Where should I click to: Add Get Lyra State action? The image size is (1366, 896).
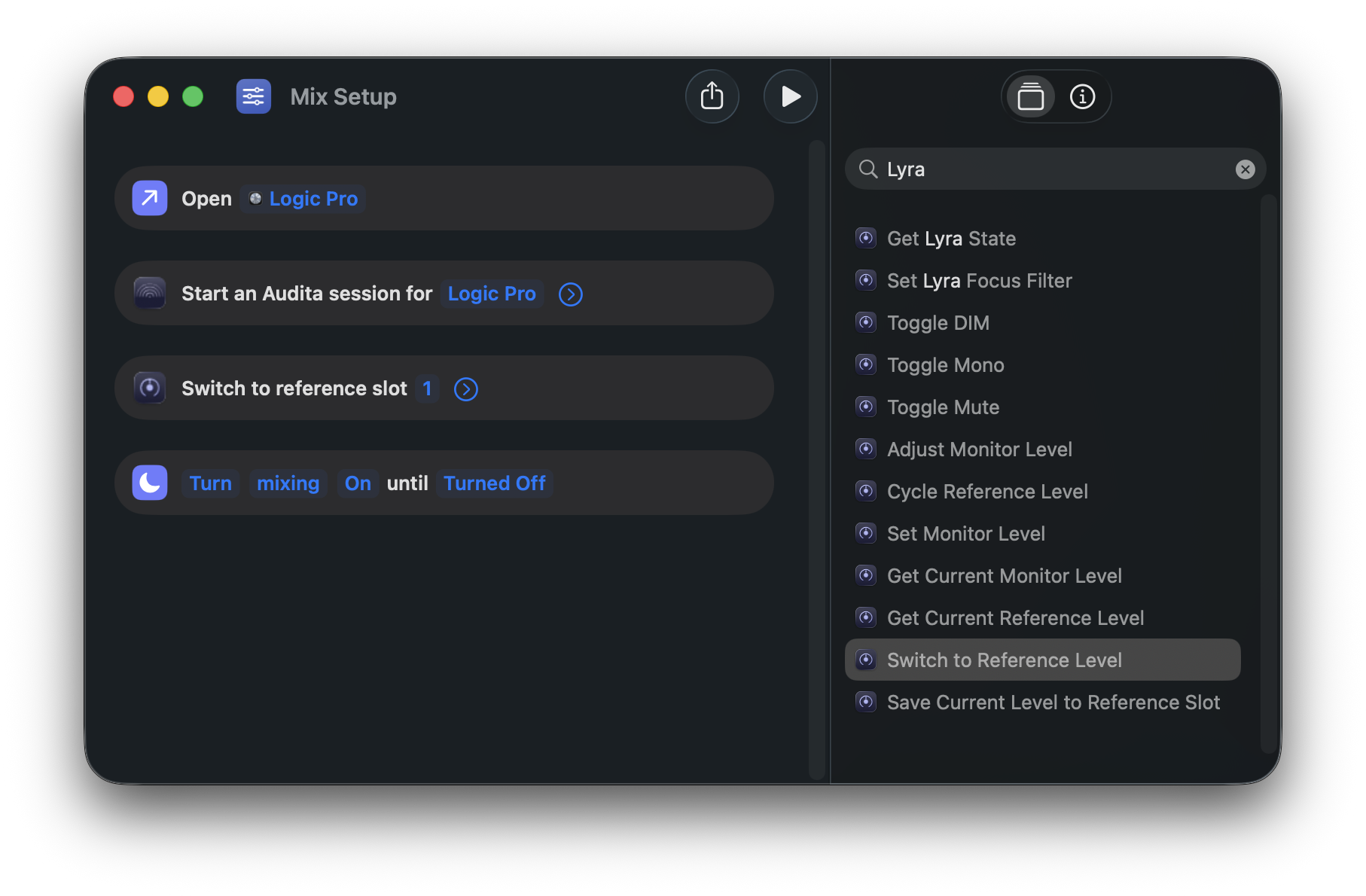1043,239
